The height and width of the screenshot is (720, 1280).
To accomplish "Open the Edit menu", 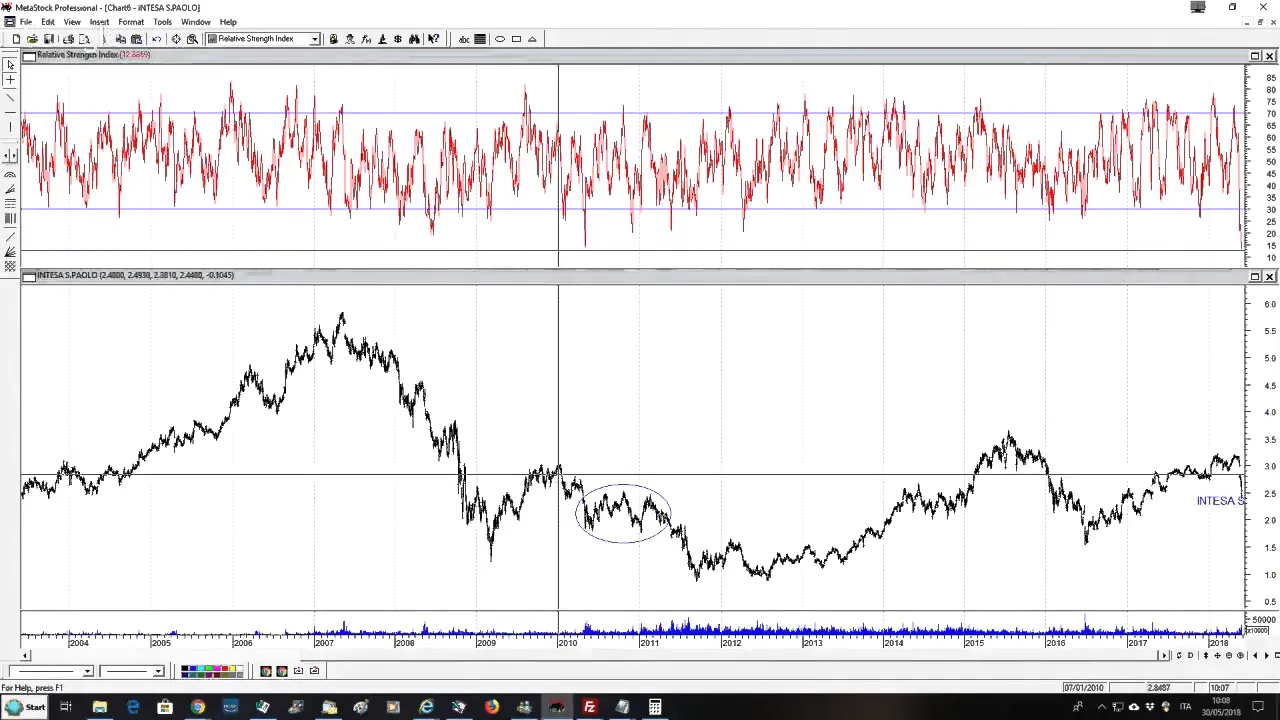I will 47,22.
